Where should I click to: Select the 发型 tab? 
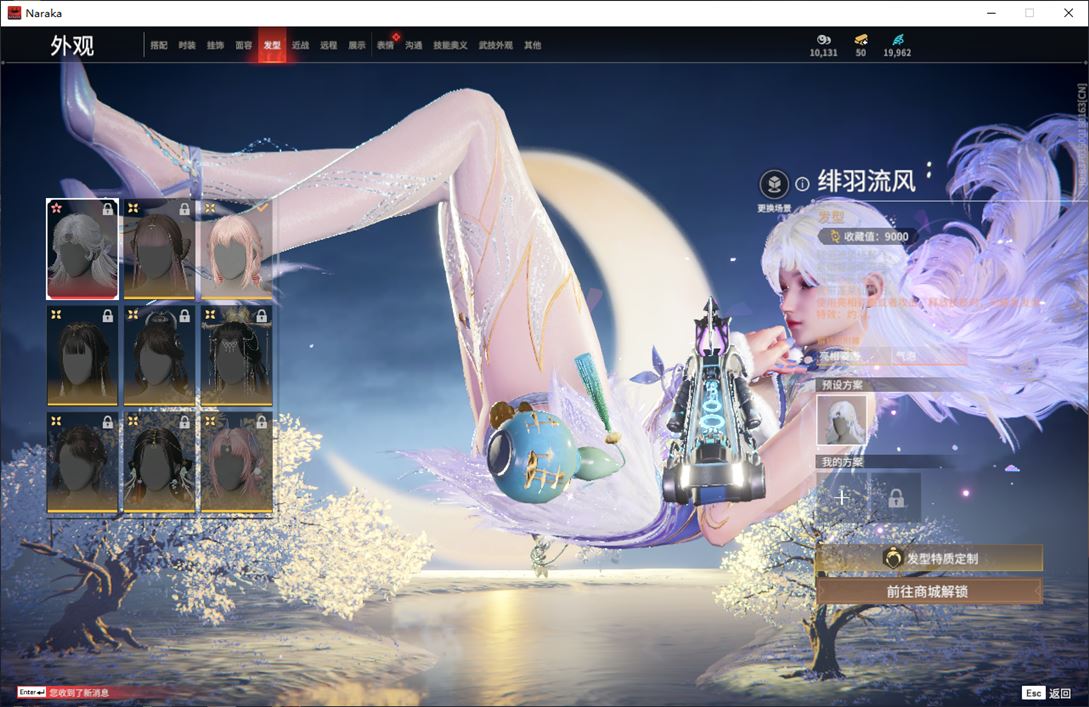[272, 45]
